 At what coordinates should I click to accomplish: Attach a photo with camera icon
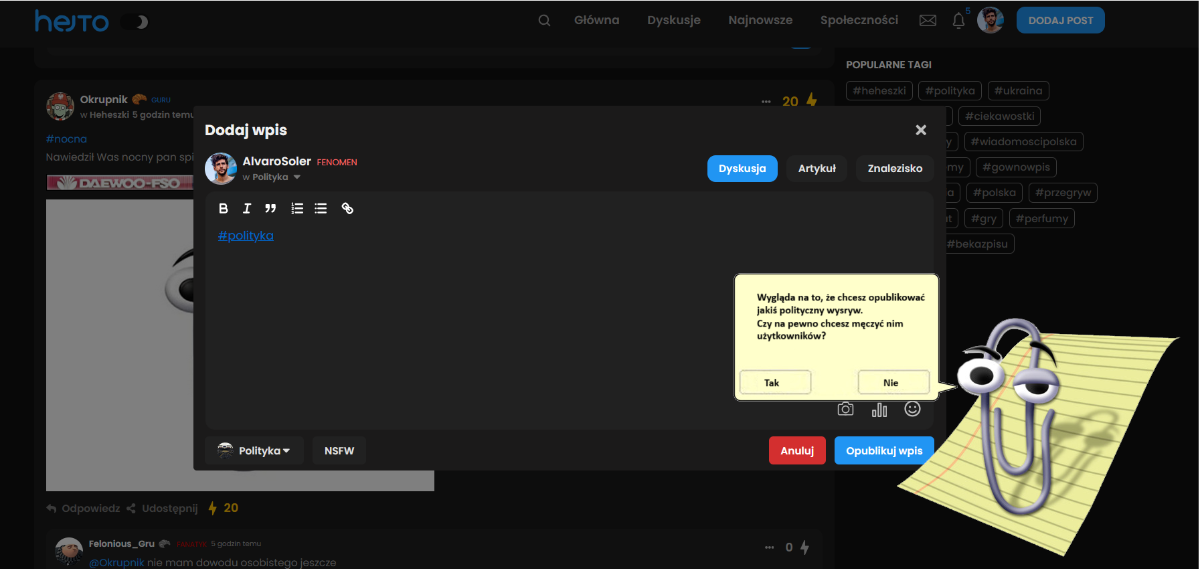tap(845, 409)
